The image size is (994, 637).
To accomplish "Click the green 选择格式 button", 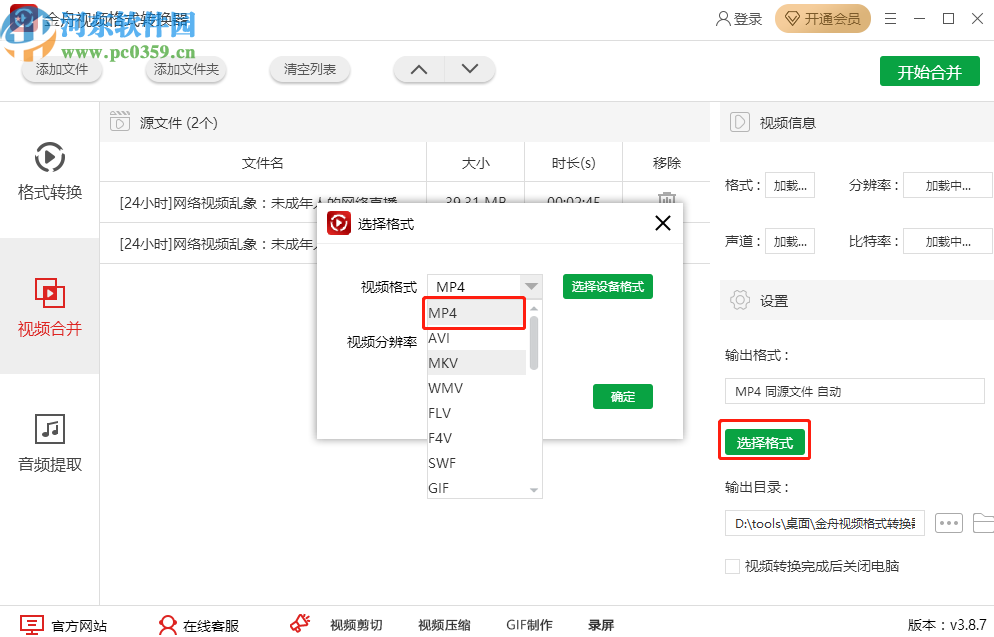I will click(x=765, y=442).
